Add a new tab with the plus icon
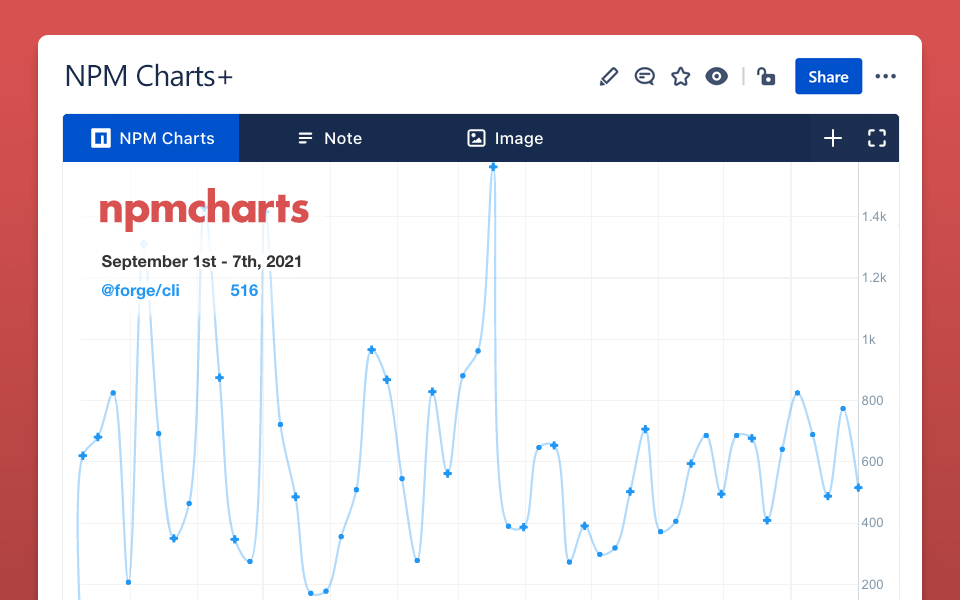This screenshot has width=960, height=600. pyautogui.click(x=833, y=138)
